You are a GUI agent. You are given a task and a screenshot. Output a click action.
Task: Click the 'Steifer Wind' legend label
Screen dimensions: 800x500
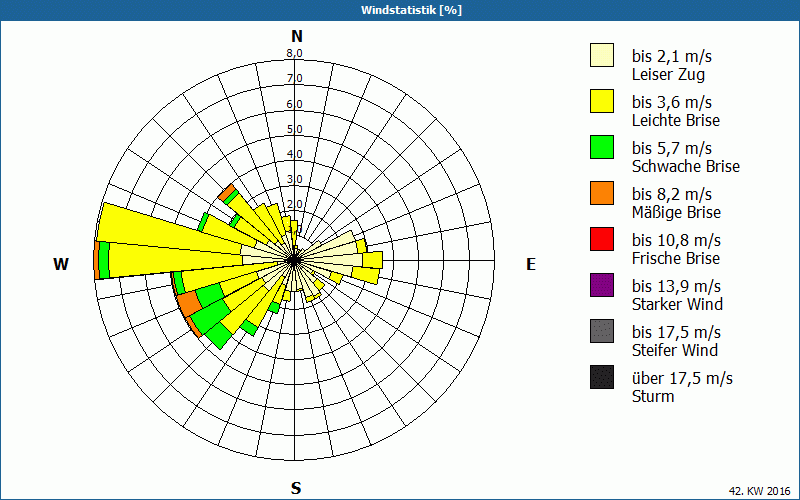pyautogui.click(x=674, y=350)
